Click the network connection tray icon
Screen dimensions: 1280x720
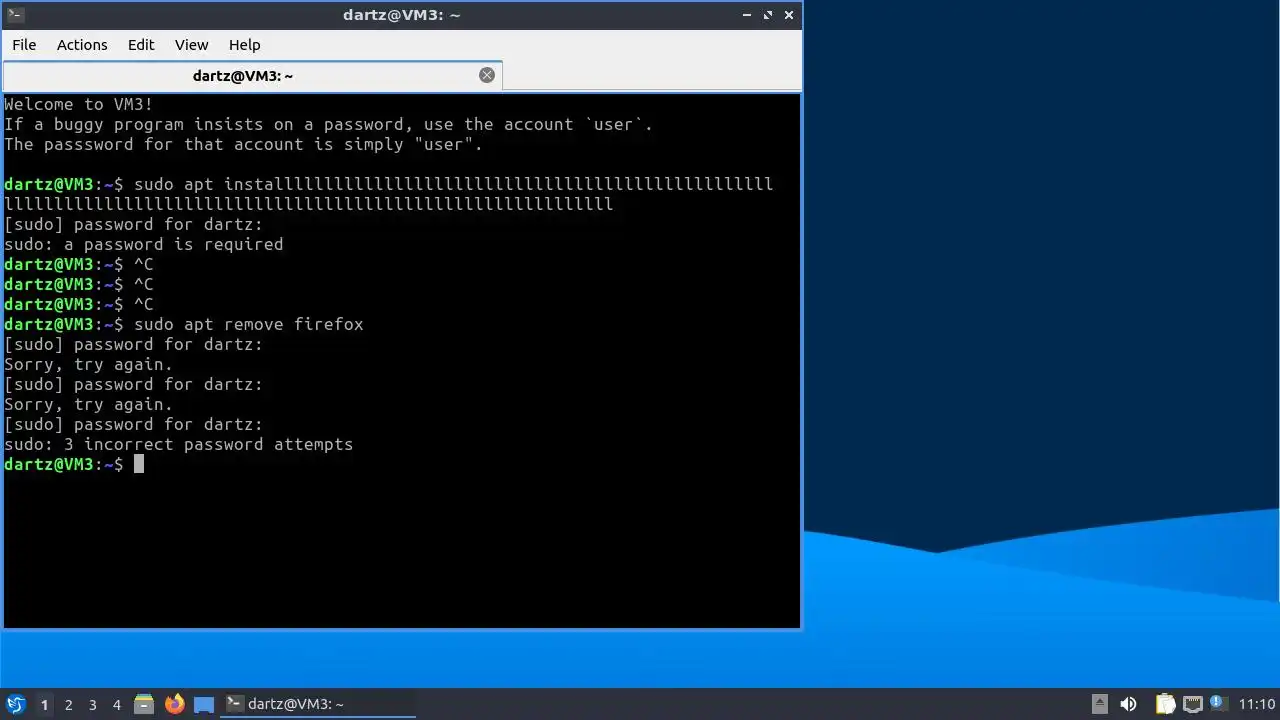[1193, 704]
